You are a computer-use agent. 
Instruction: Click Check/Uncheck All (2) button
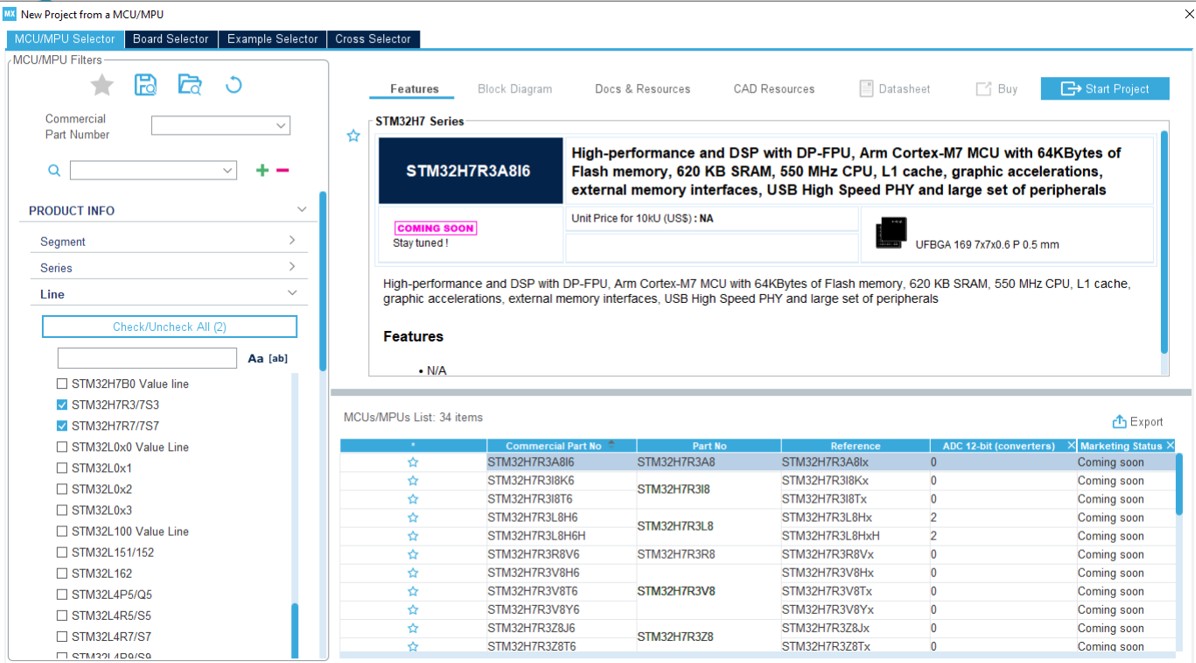click(x=169, y=327)
